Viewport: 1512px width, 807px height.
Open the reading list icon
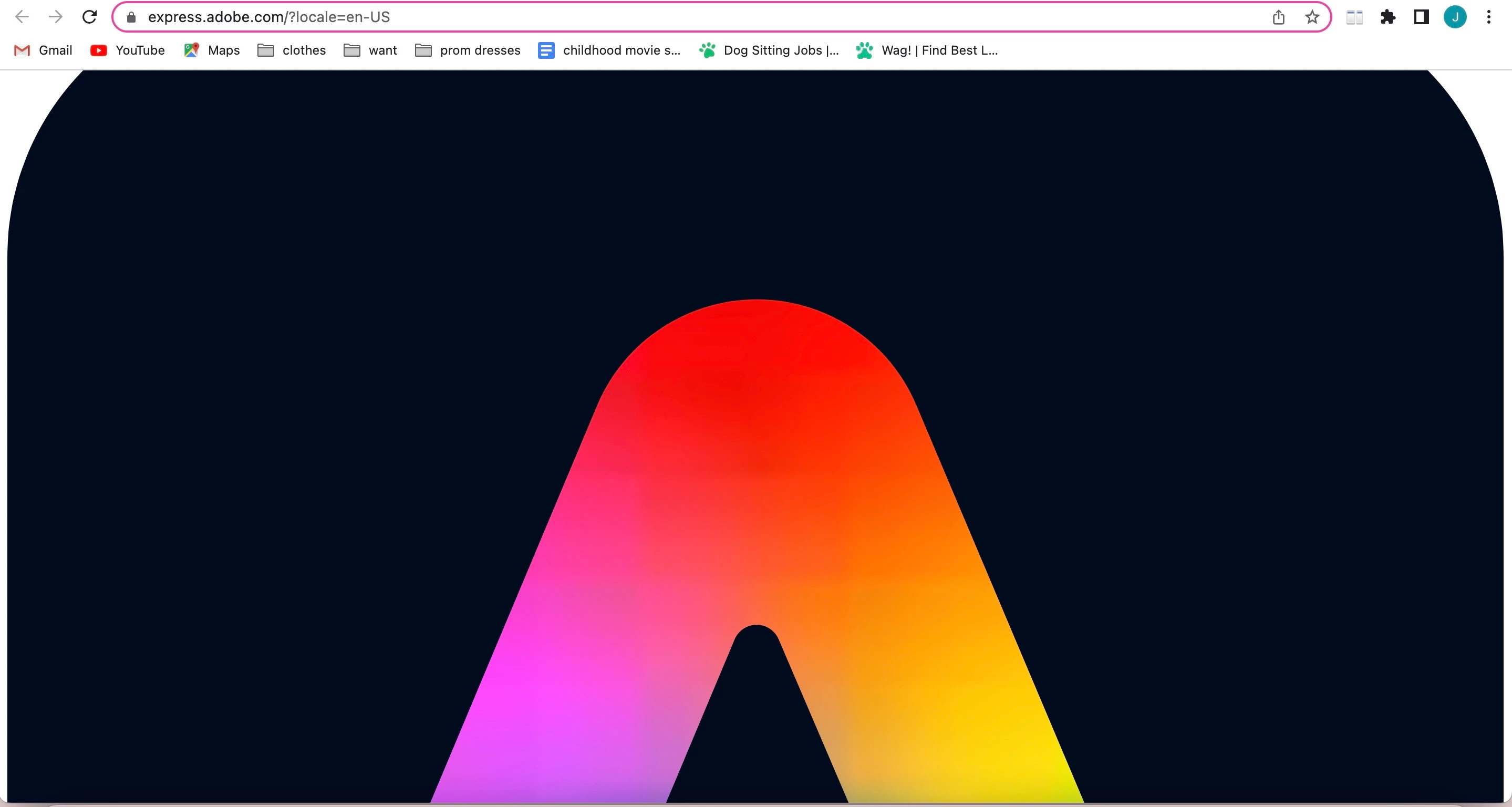click(x=1354, y=18)
